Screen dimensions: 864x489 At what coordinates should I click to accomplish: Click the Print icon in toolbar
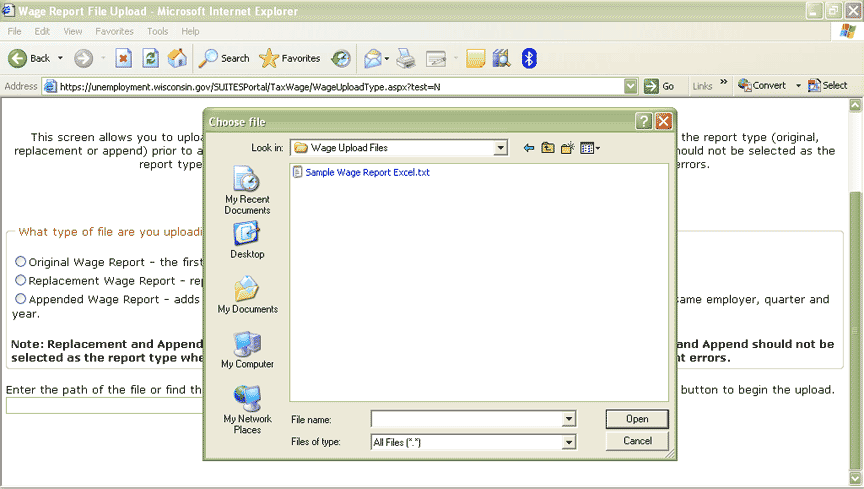coord(405,58)
